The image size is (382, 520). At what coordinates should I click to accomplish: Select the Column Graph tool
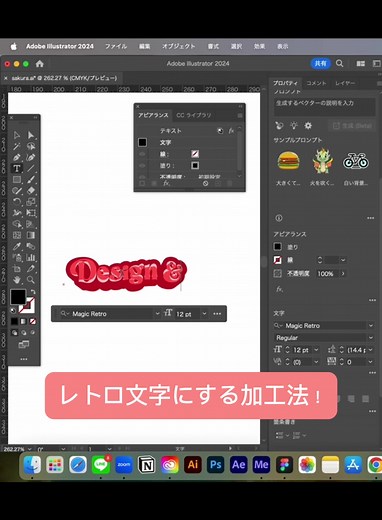coord(31,258)
